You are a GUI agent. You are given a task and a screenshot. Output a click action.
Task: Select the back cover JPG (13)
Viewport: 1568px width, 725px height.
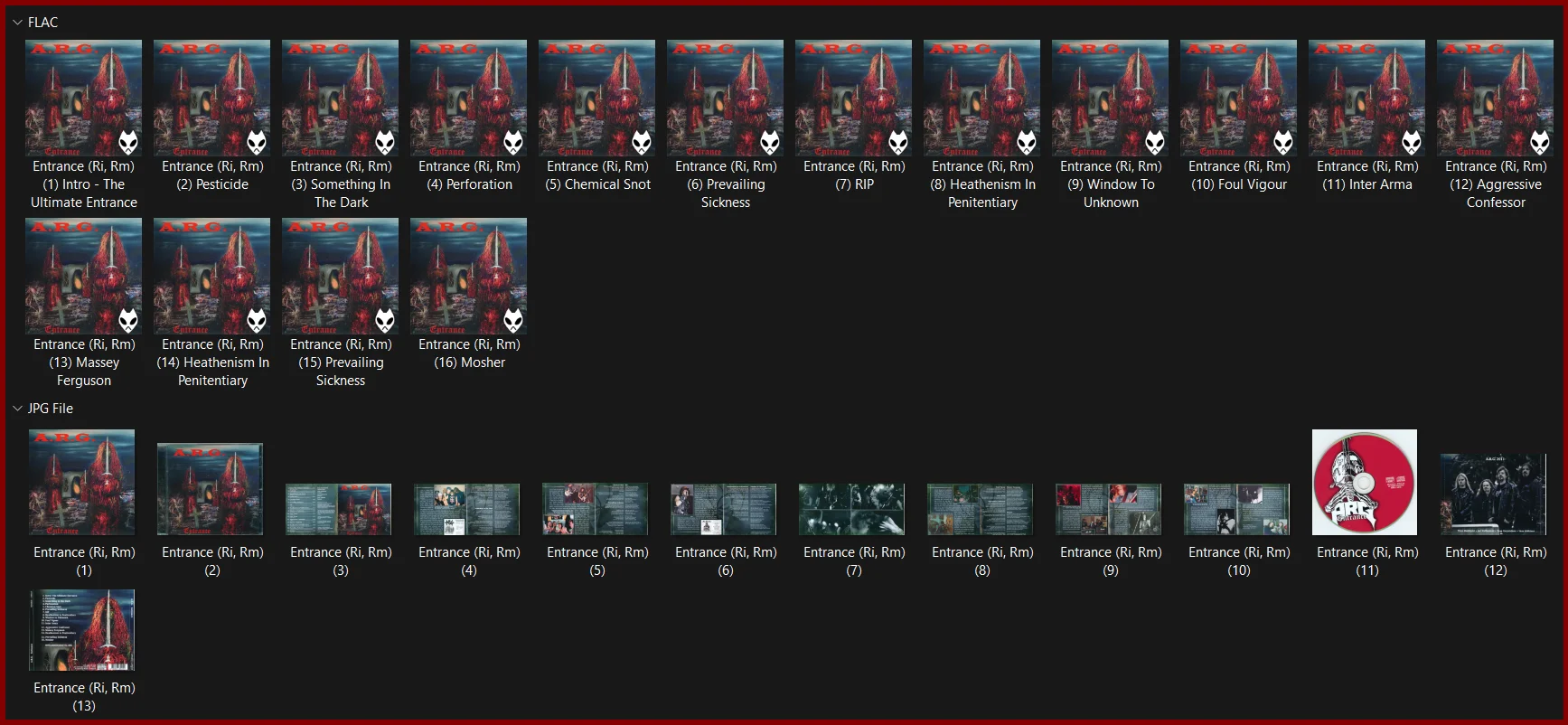tap(82, 630)
